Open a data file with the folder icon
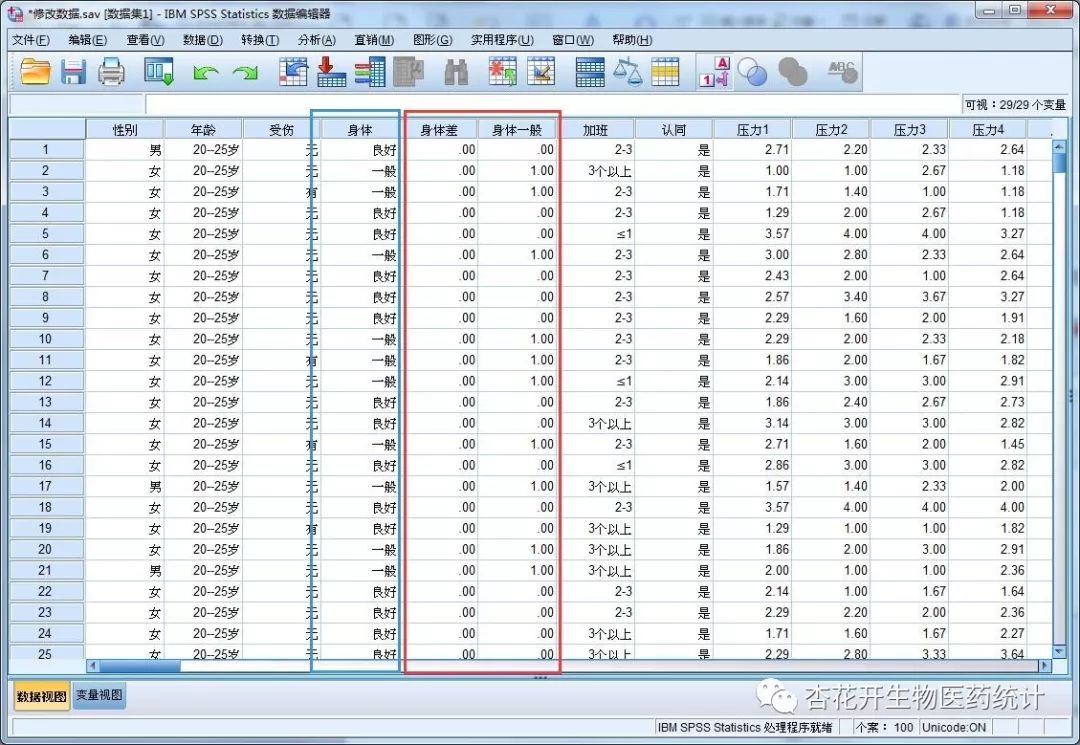 (x=36, y=71)
